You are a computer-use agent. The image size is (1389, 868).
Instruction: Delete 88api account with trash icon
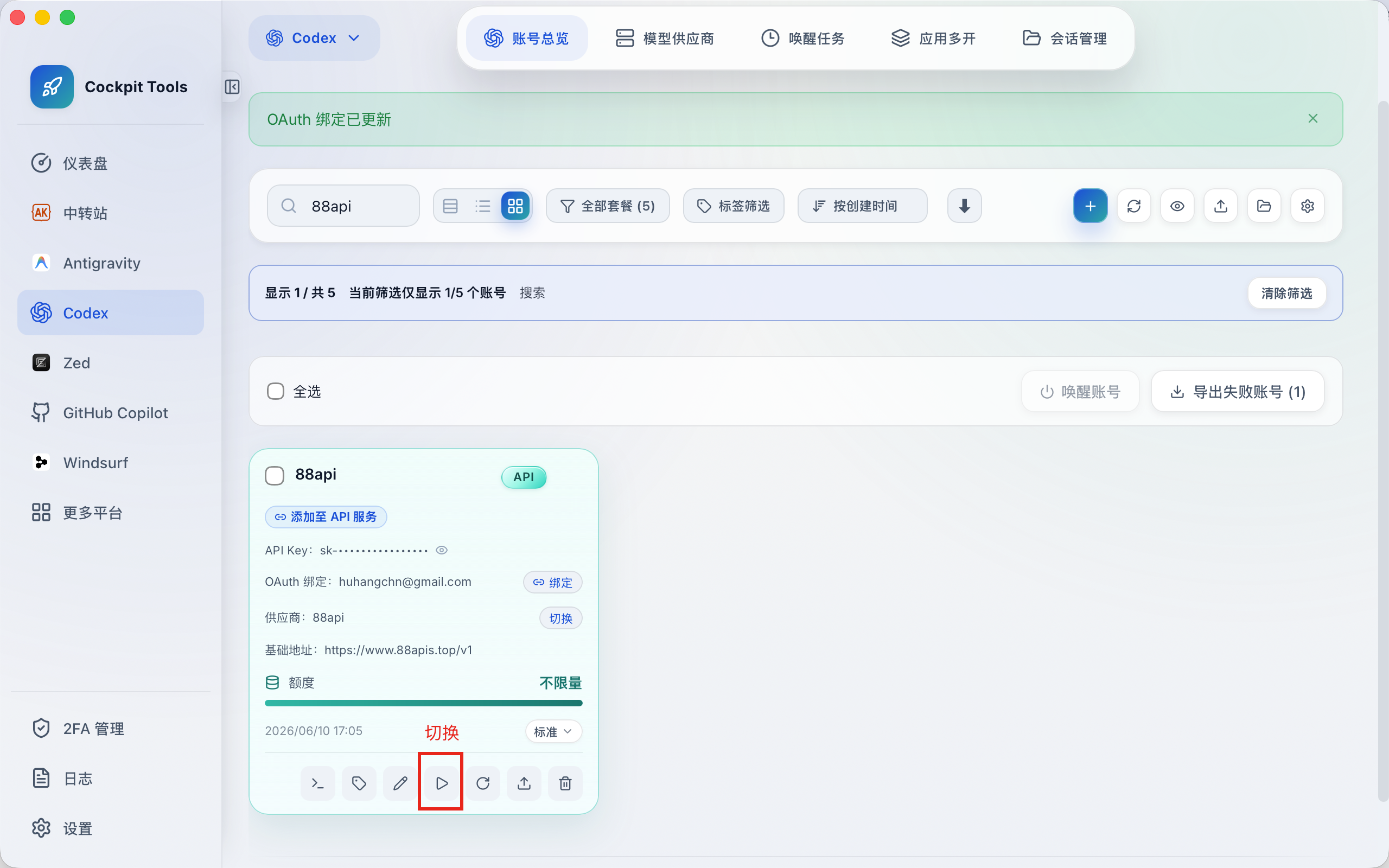pos(565,783)
